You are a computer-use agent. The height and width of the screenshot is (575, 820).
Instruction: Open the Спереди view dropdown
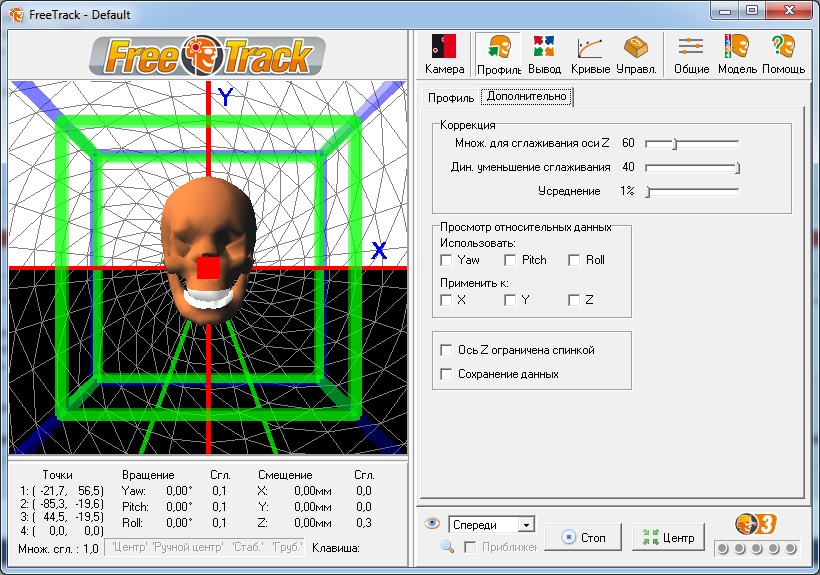pos(492,524)
